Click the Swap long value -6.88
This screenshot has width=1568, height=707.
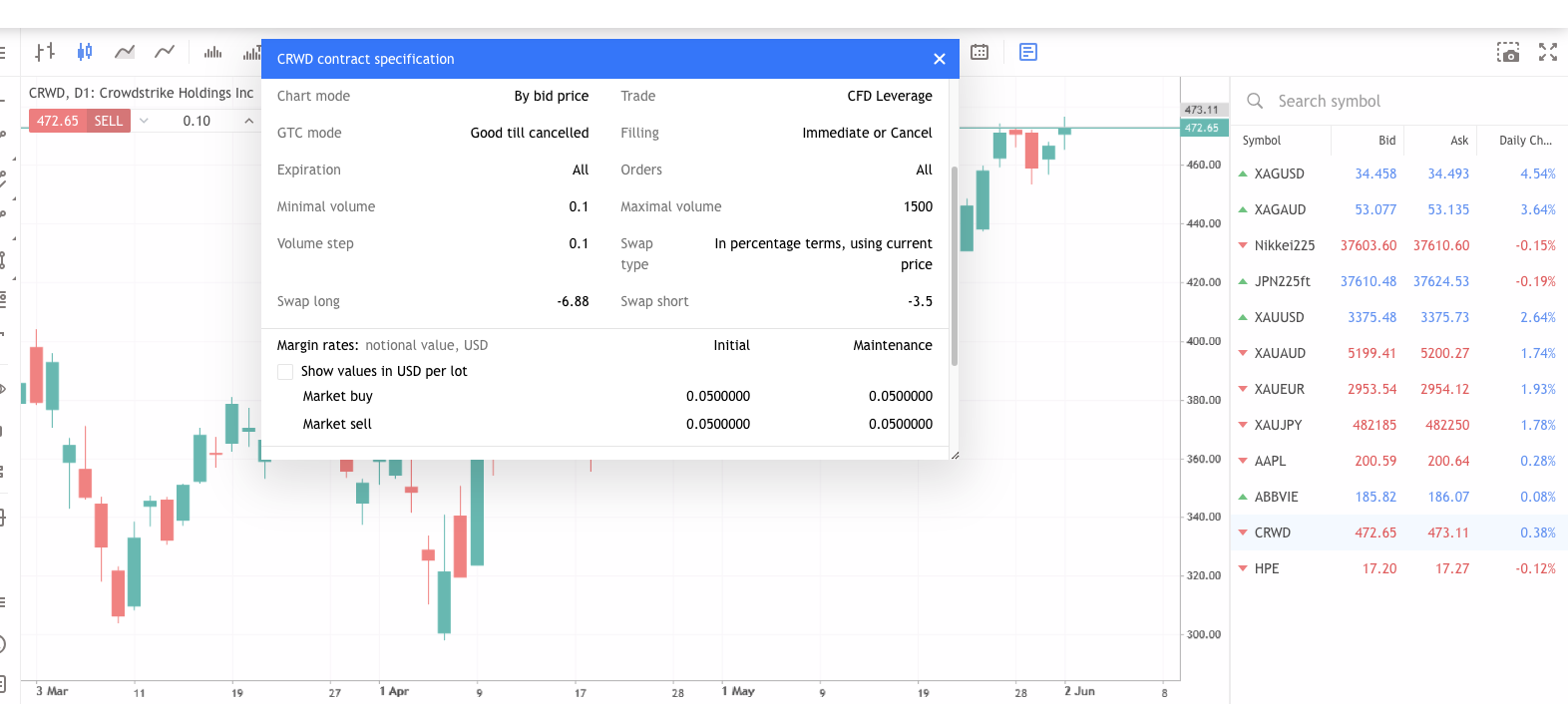[x=573, y=301]
